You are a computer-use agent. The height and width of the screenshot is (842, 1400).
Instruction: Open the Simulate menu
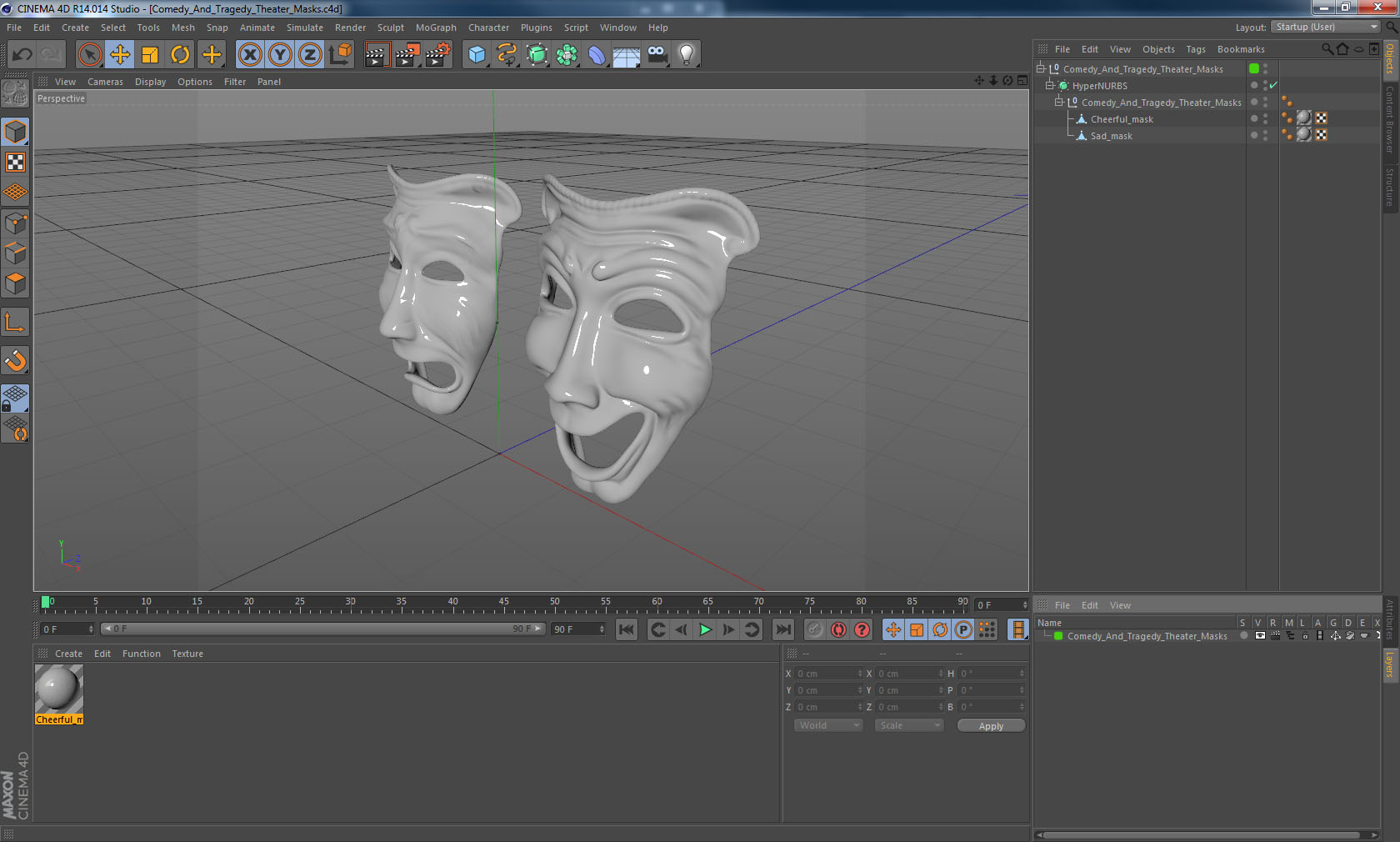click(305, 28)
